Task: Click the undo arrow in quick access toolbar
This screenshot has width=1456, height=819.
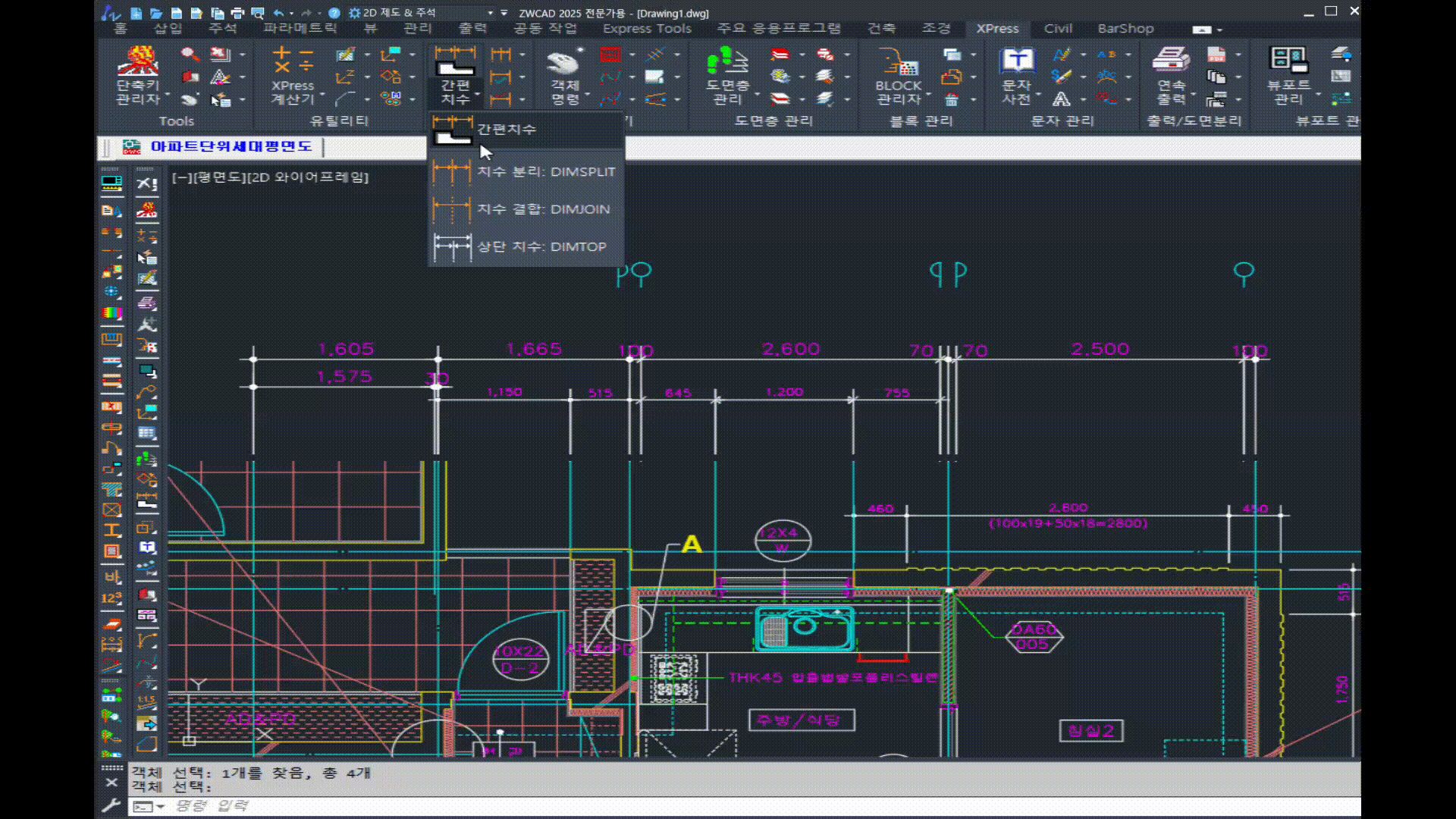Action: [x=278, y=13]
